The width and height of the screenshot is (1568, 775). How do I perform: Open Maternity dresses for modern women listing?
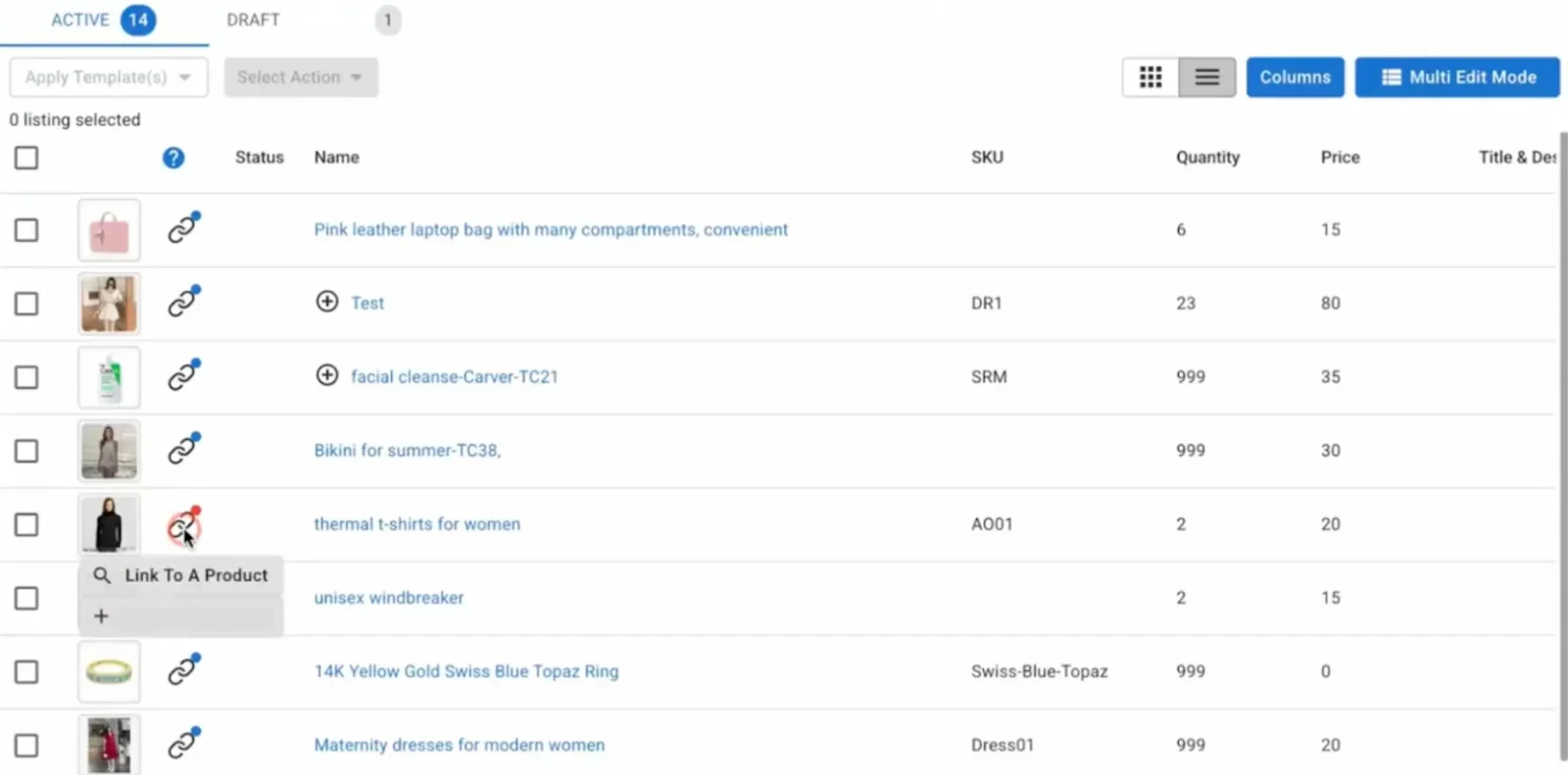[460, 745]
